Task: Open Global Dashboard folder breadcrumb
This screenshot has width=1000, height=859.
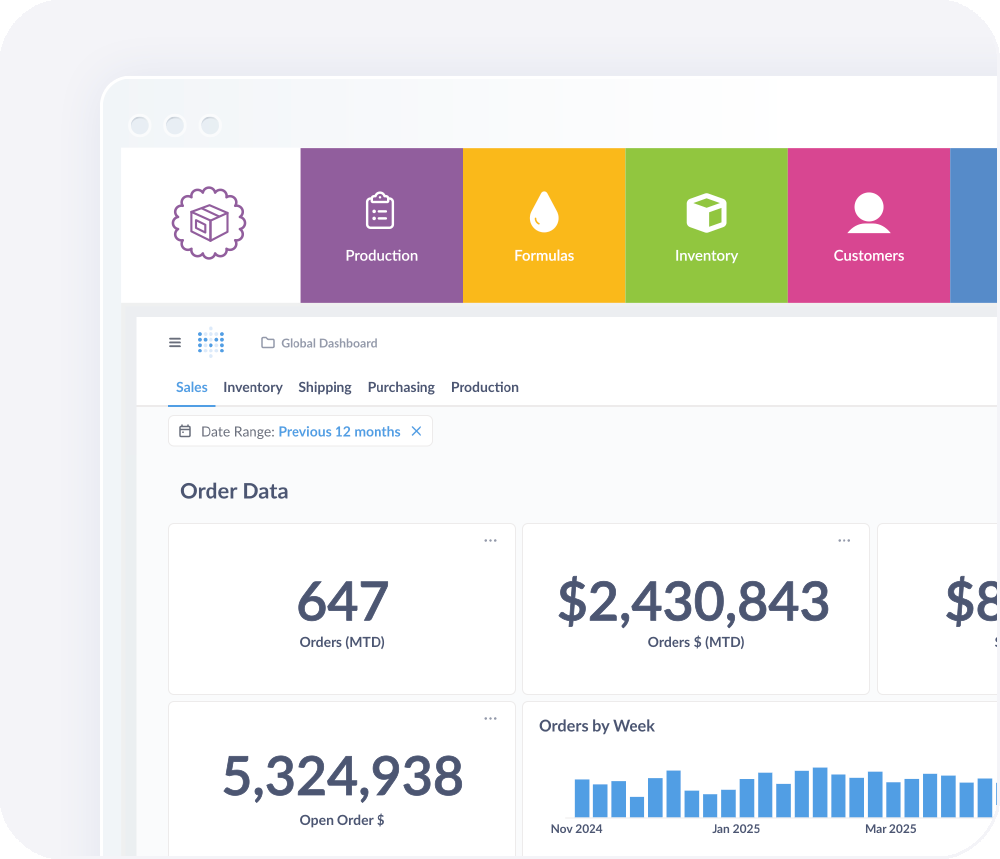Action: [319, 343]
